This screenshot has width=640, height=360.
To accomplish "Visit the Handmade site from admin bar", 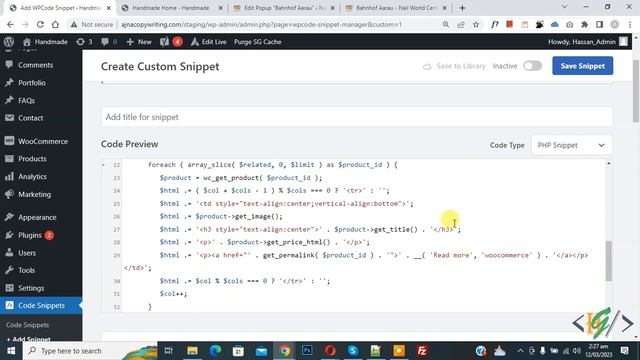I will [45, 42].
